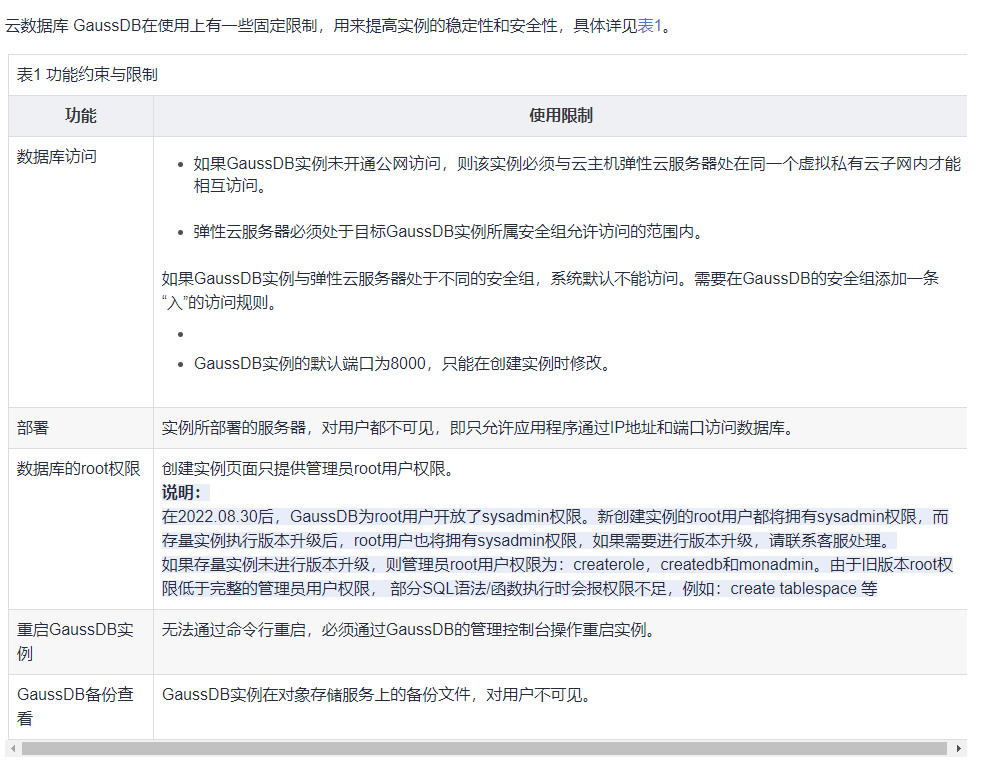Click the highlighted text starting 在2022.08.30后
Image resolution: width=982 pixels, height=773 pixels.
[x=556, y=529]
